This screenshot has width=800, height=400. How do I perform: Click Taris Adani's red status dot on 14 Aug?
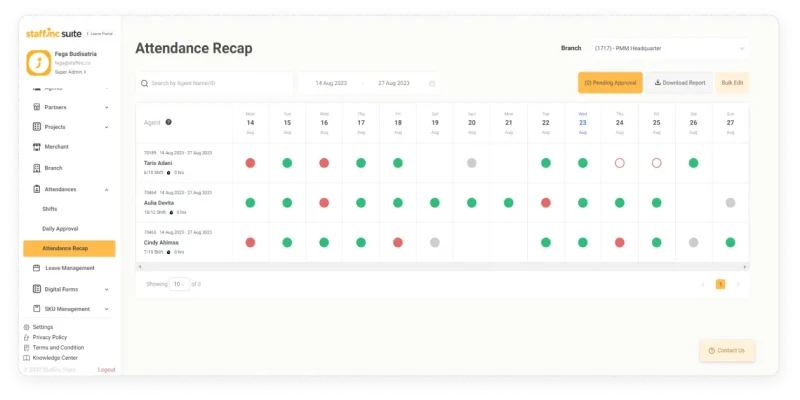point(250,163)
